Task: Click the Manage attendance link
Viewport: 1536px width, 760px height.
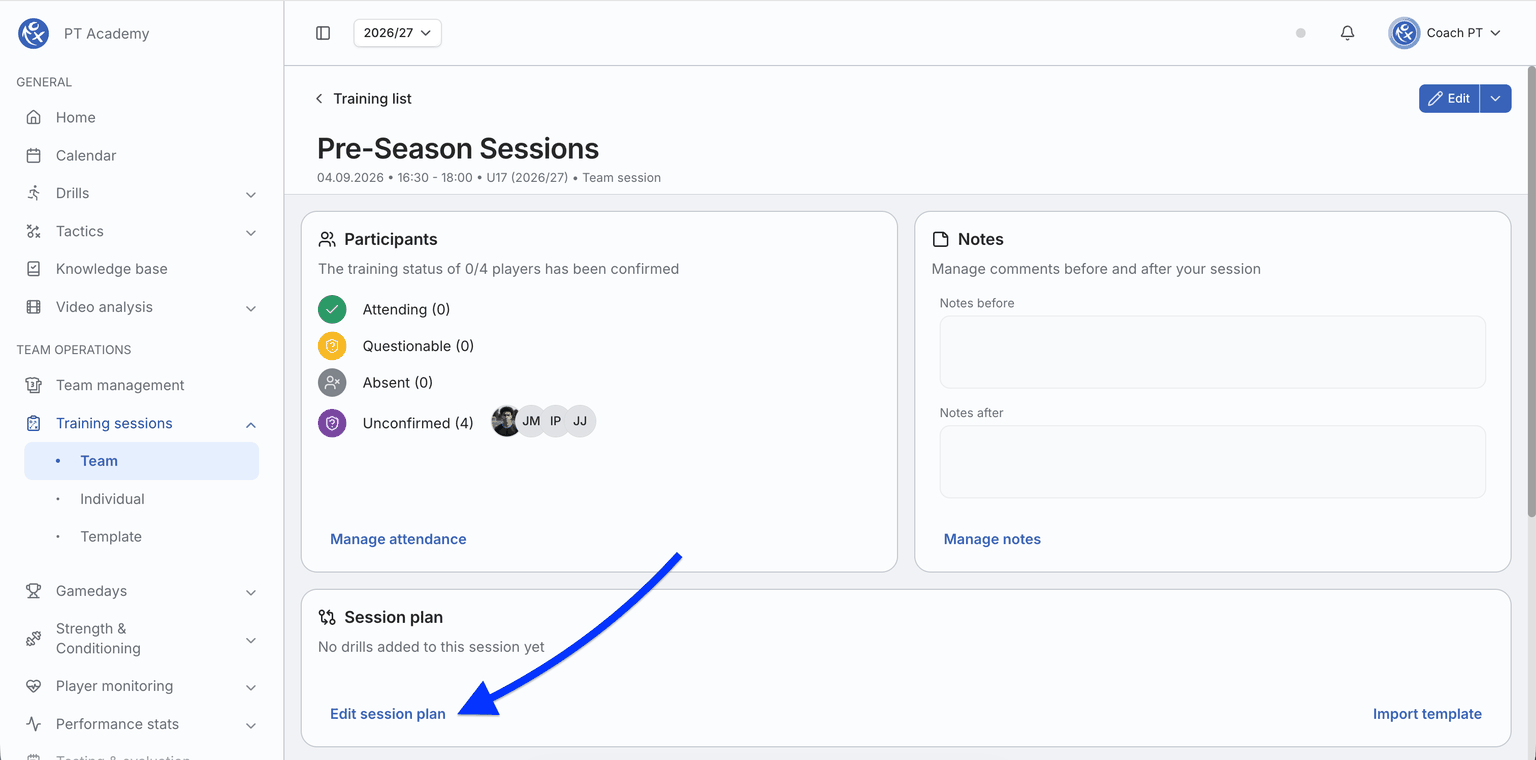Action: coord(398,539)
